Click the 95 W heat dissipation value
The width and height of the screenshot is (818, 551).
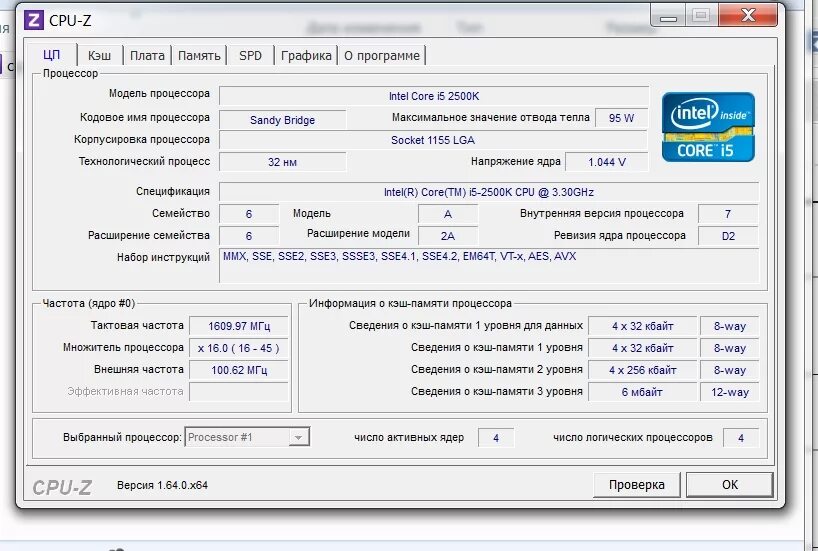point(621,118)
